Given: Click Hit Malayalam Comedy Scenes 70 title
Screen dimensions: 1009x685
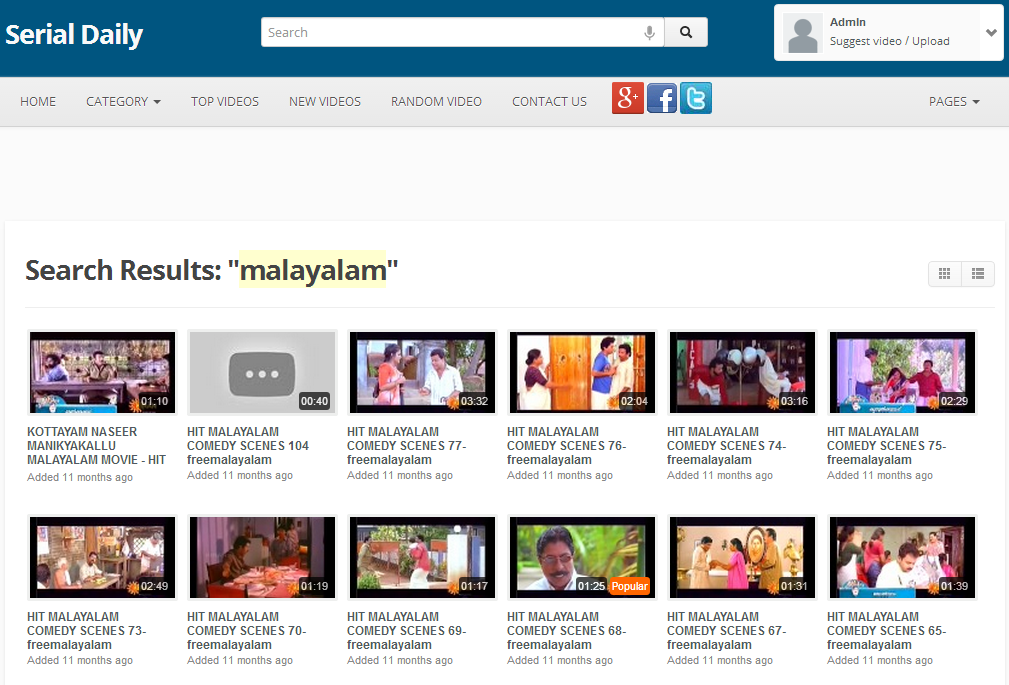Looking at the screenshot, I should pyautogui.click(x=247, y=630).
